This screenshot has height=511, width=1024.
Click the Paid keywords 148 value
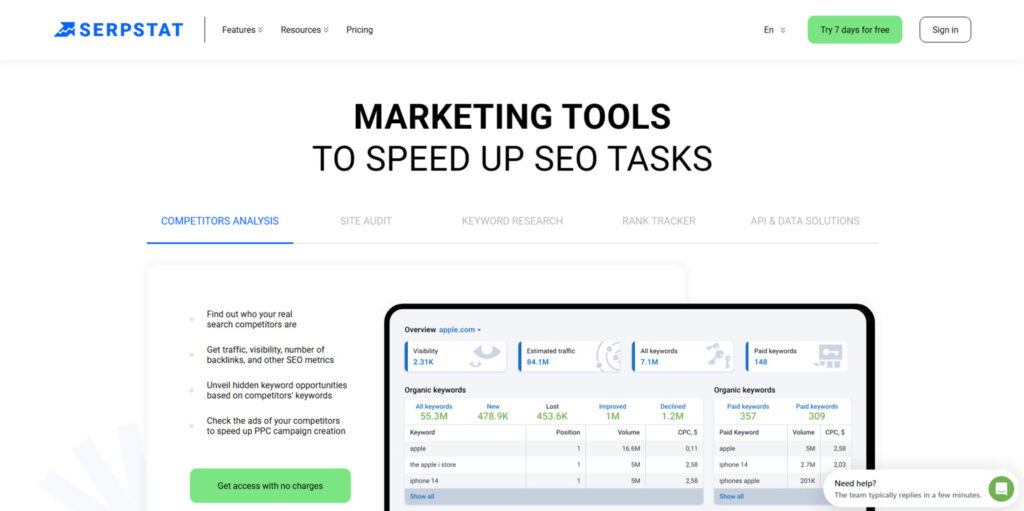click(760, 361)
